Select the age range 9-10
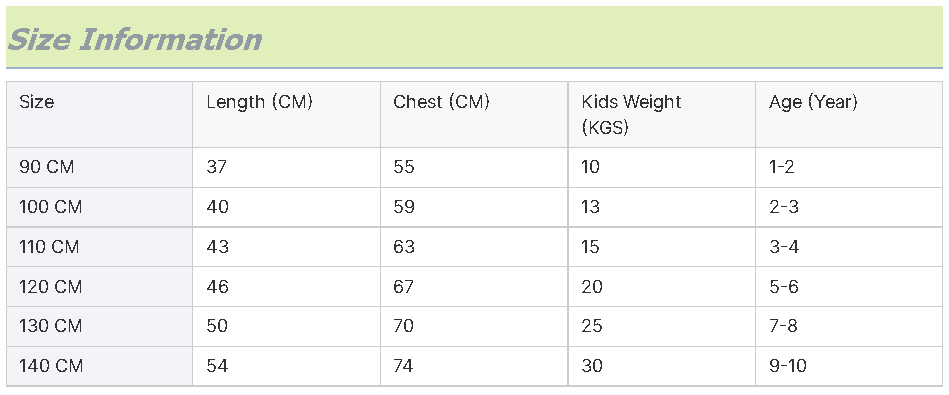The image size is (949, 395). (x=787, y=366)
